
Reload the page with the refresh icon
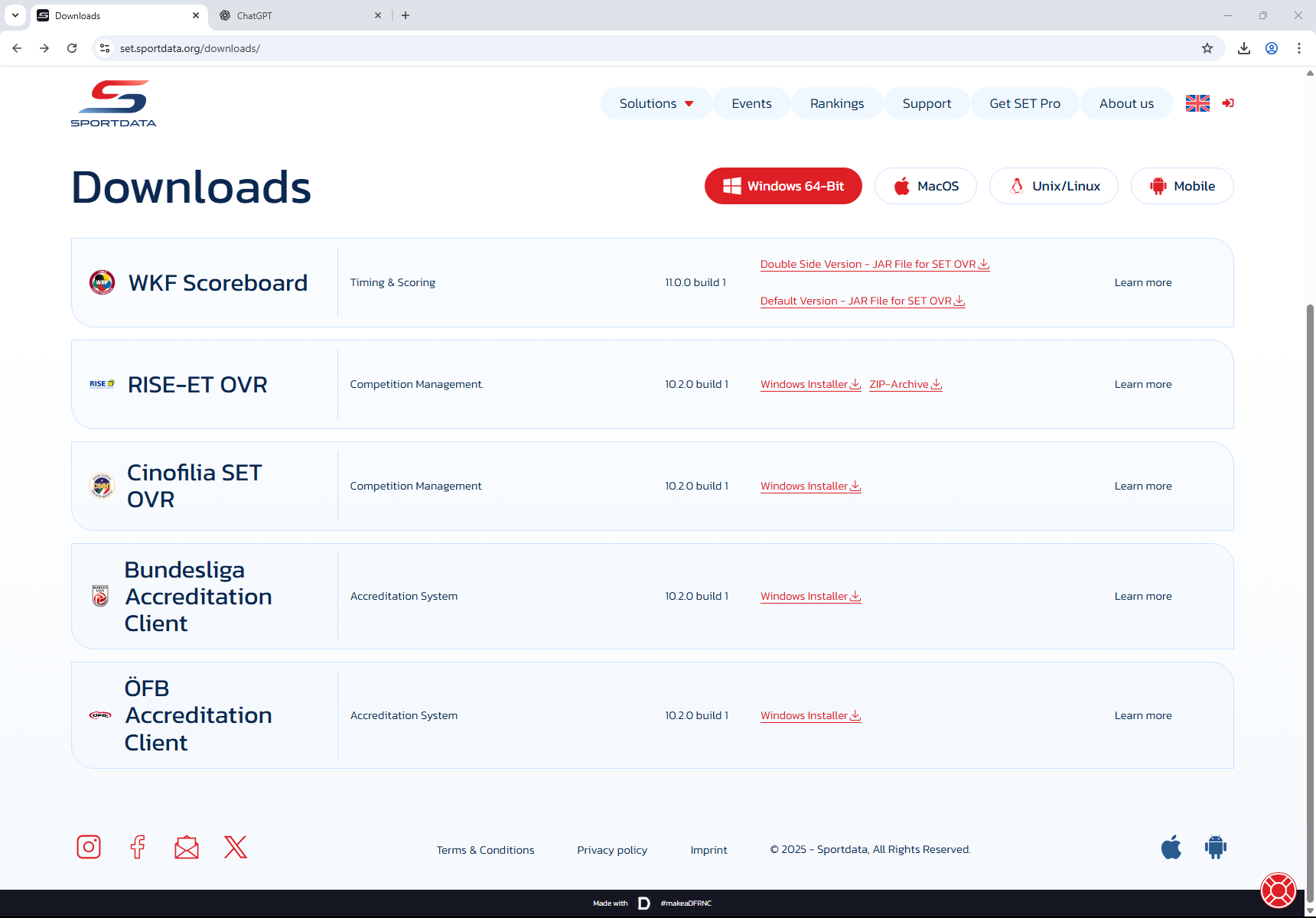(72, 48)
